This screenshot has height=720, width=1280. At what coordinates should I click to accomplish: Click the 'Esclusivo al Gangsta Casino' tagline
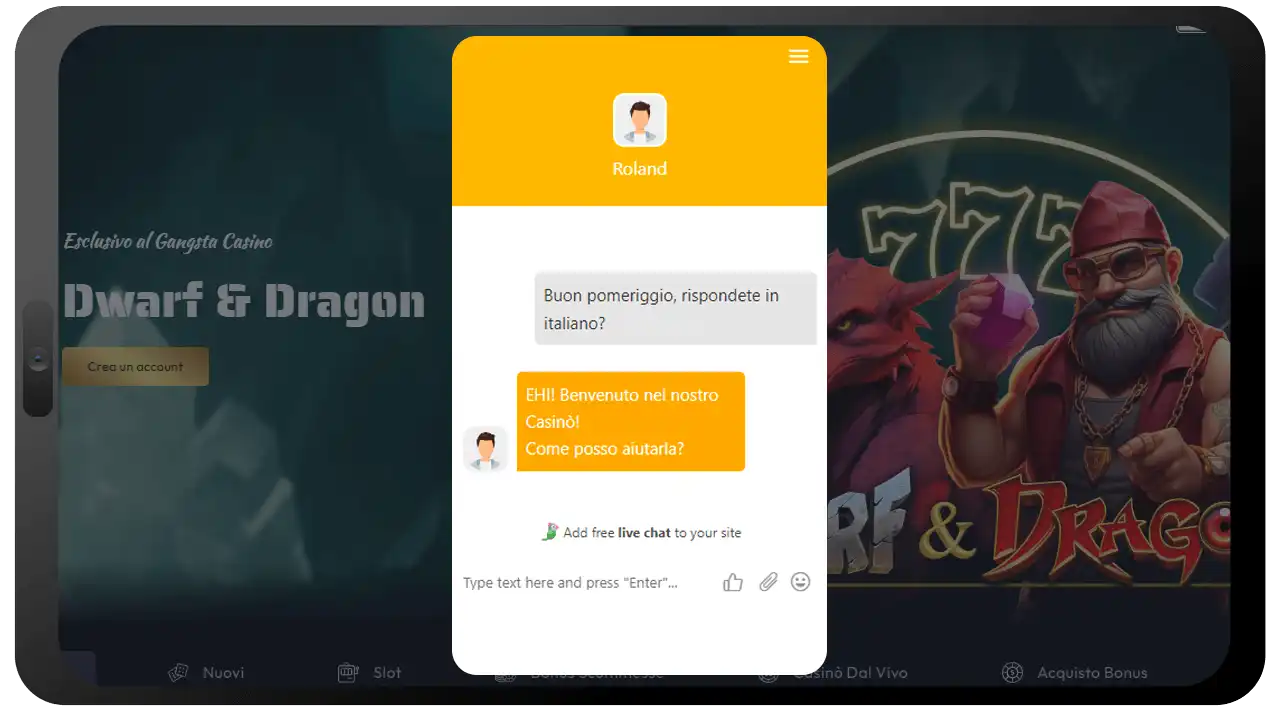tap(168, 241)
